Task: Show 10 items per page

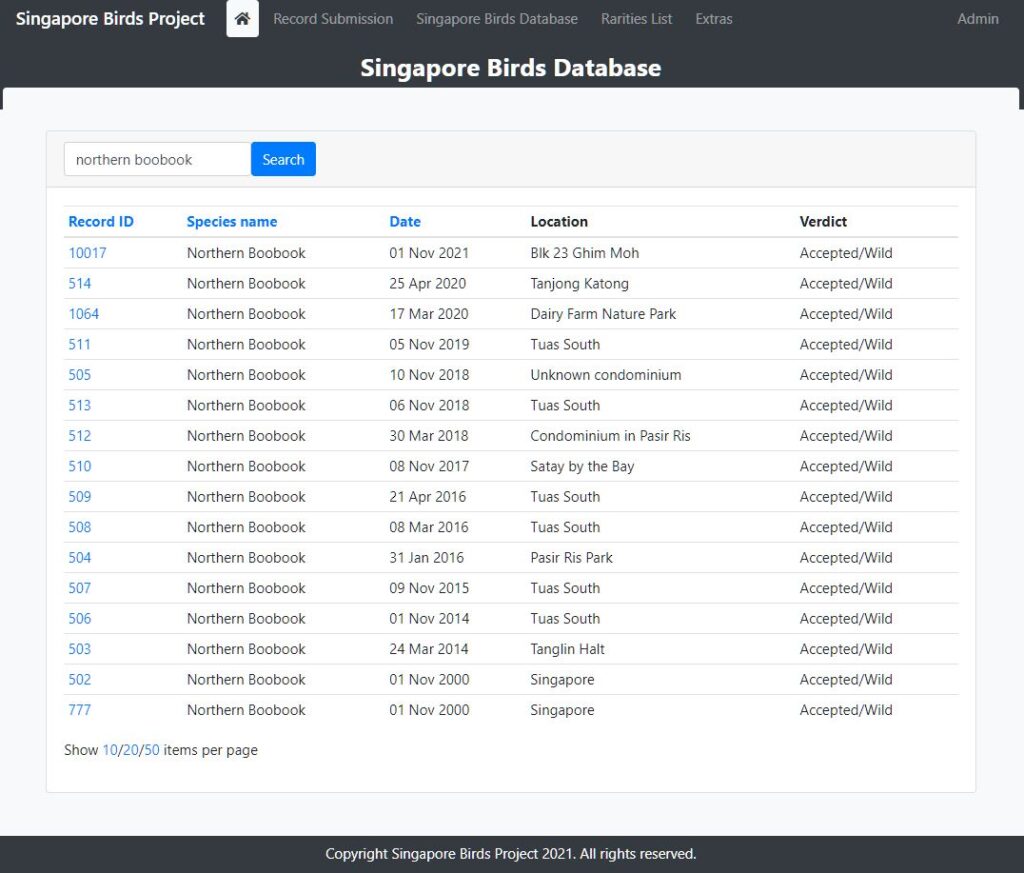Action: pyautogui.click(x=109, y=750)
